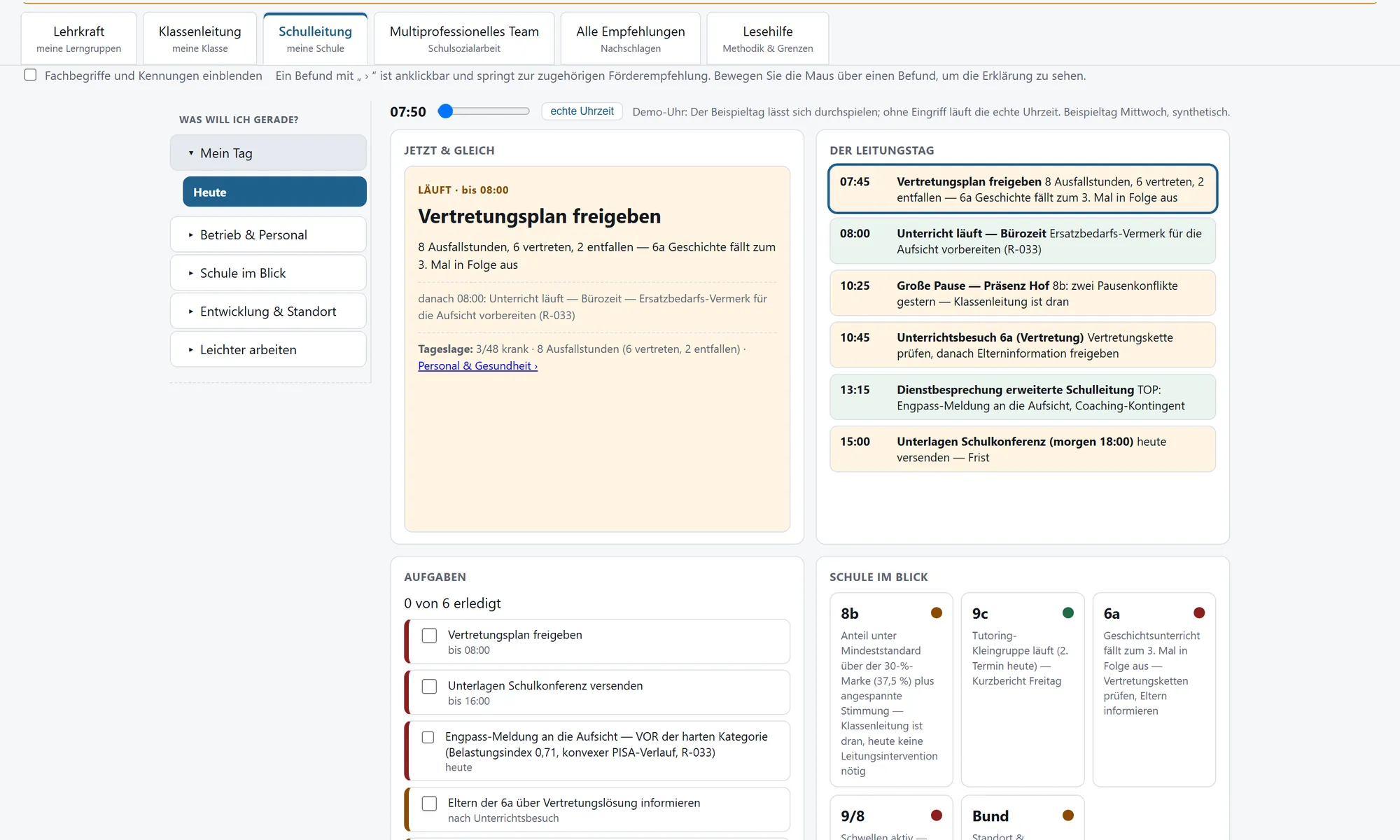Click the orange status dot on 8b card
The image size is (1400, 840).
936,612
